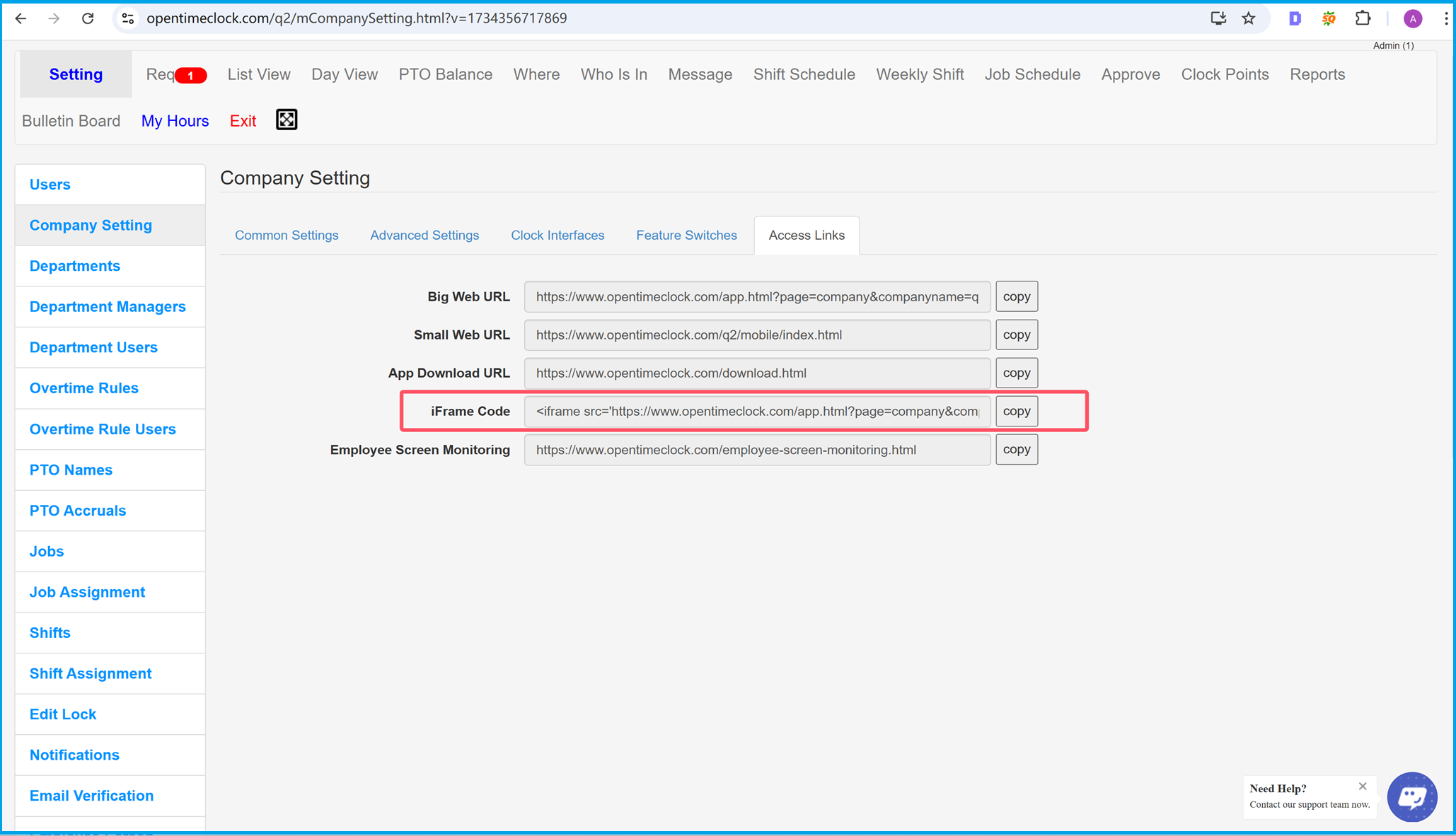The image size is (1456, 836).
Task: Click the Big Web URL field
Action: 757,296
